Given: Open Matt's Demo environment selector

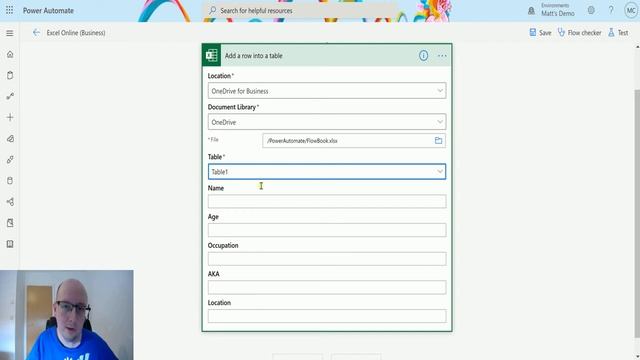Looking at the screenshot, I should (558, 10).
